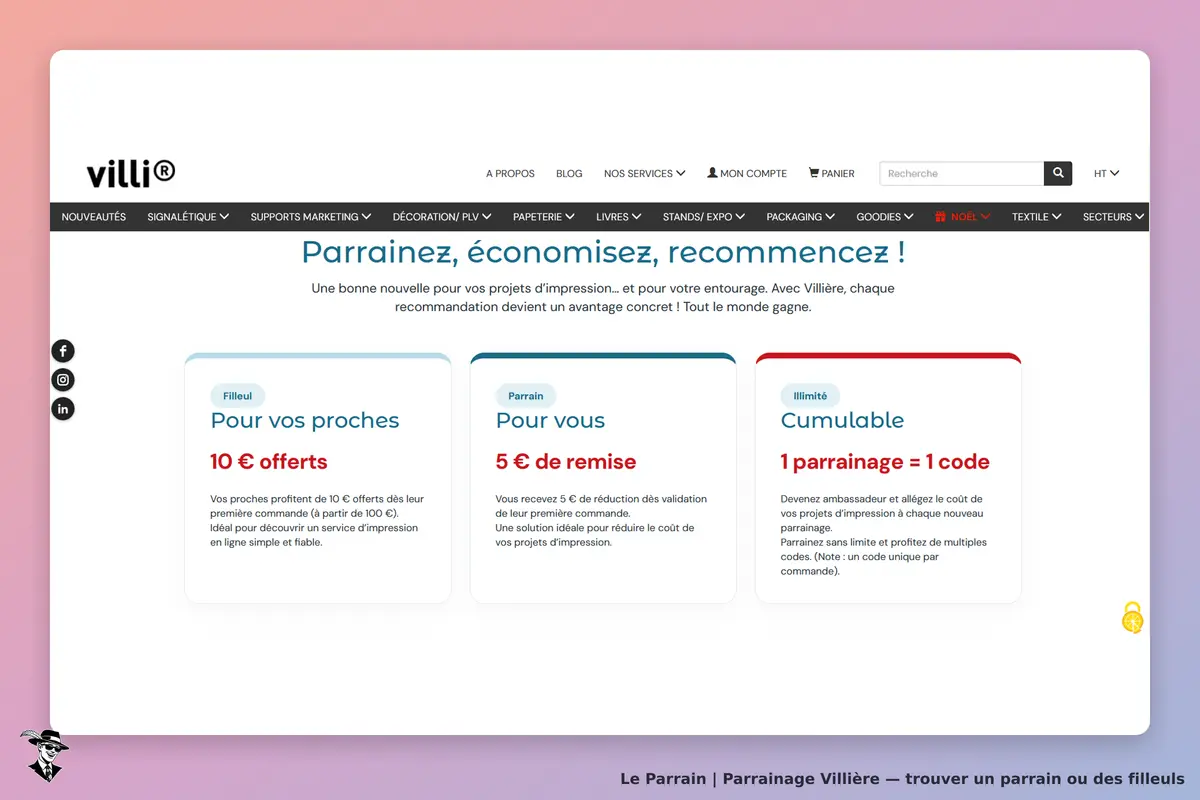Click the red gift icon beside Noël
Image resolution: width=1200 pixels, height=800 pixels.
940,217
